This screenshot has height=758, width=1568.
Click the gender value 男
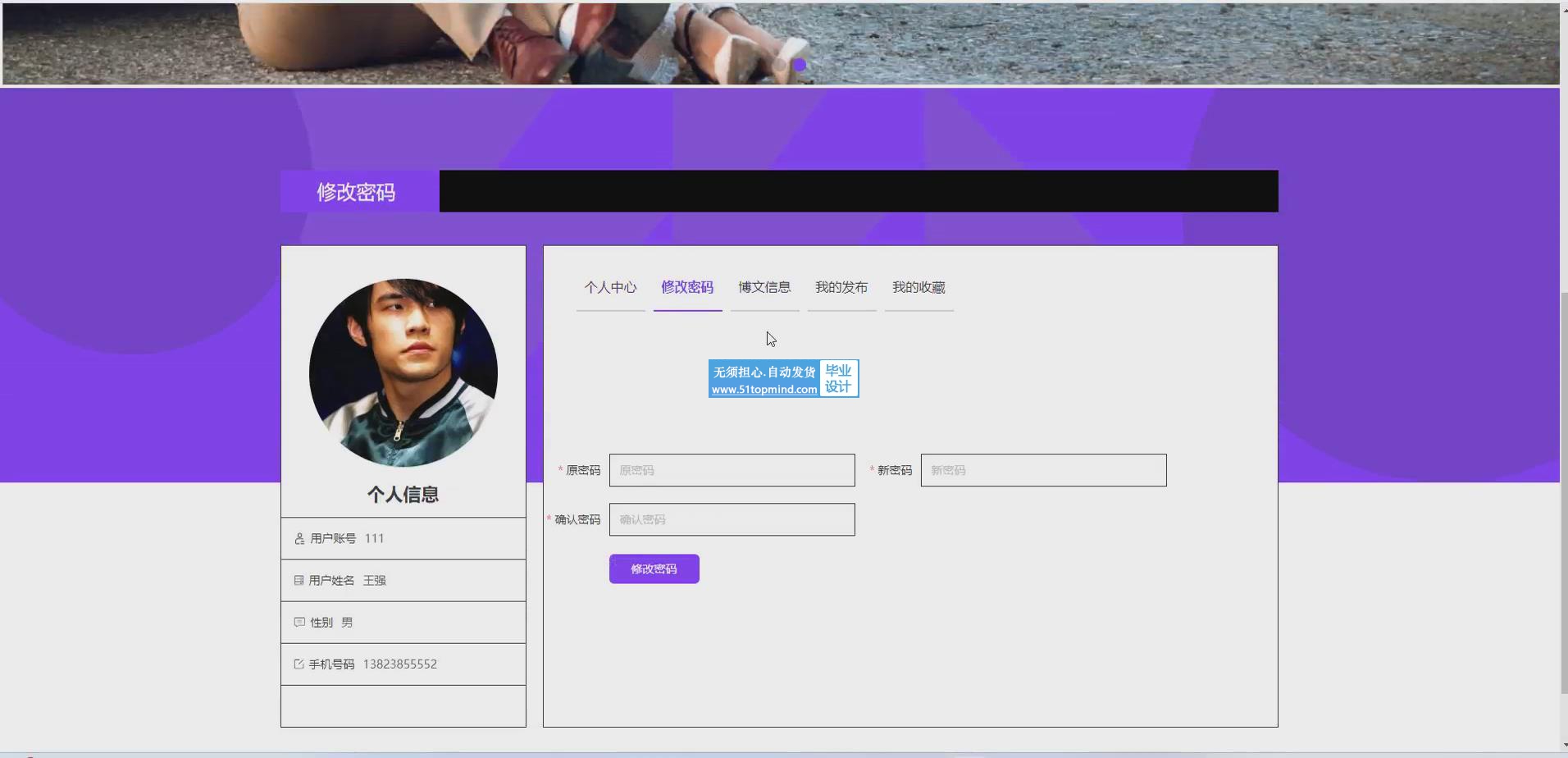347,623
